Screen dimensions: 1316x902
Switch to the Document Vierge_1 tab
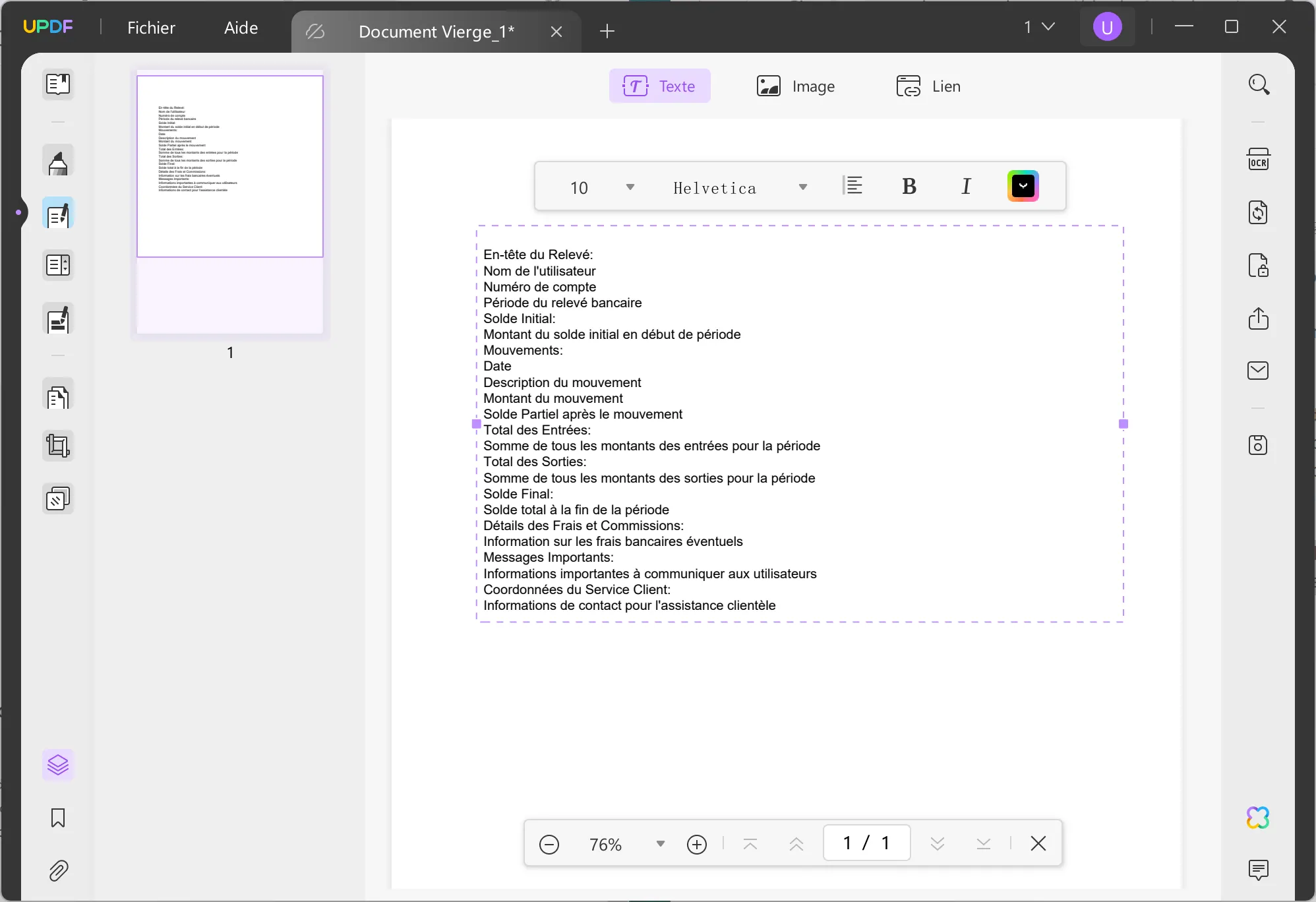435,32
